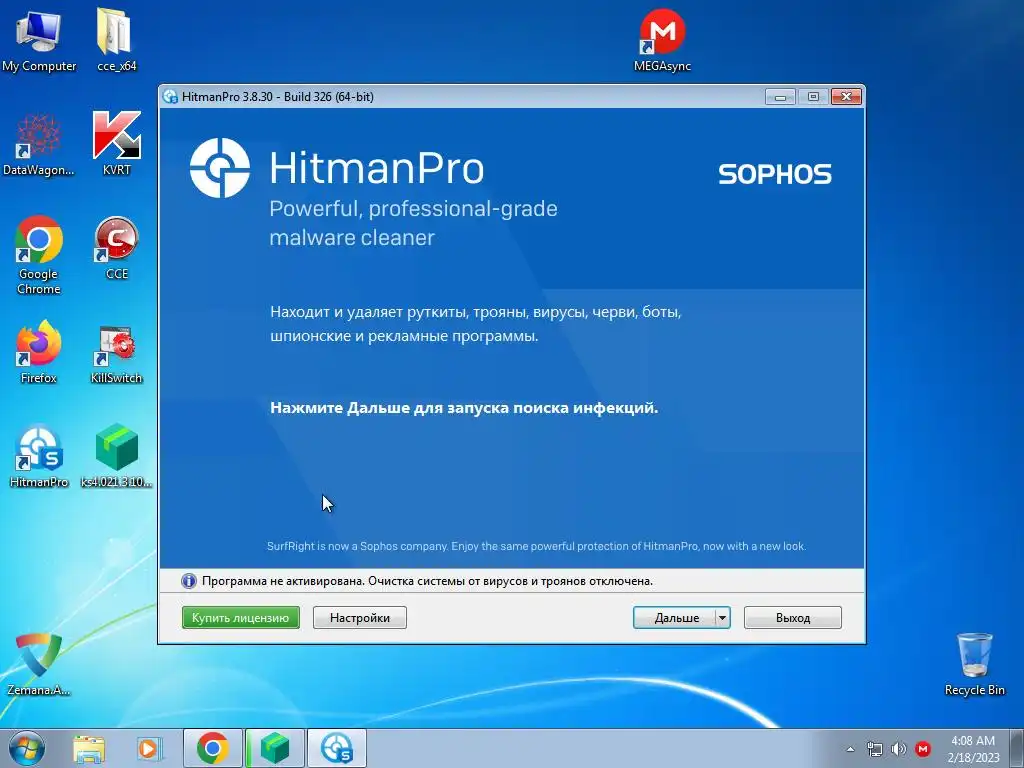Show hidden system tray icons

pos(850,749)
